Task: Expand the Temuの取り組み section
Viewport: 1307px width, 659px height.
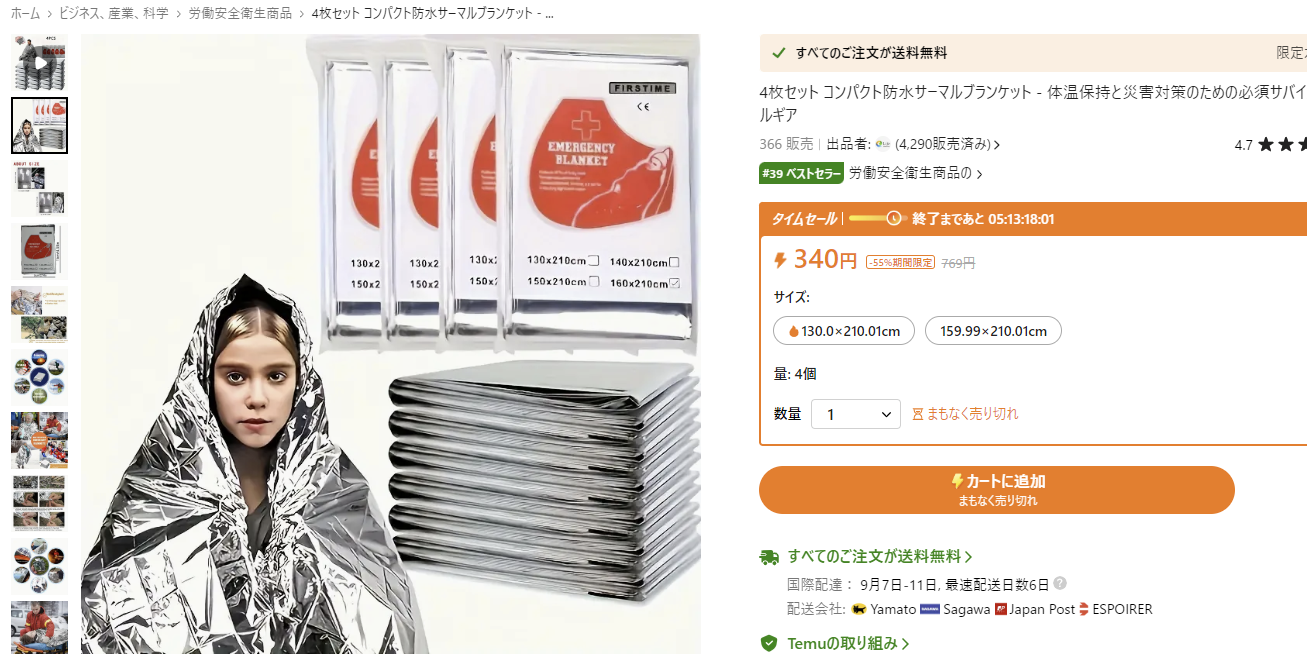Action: point(848,643)
